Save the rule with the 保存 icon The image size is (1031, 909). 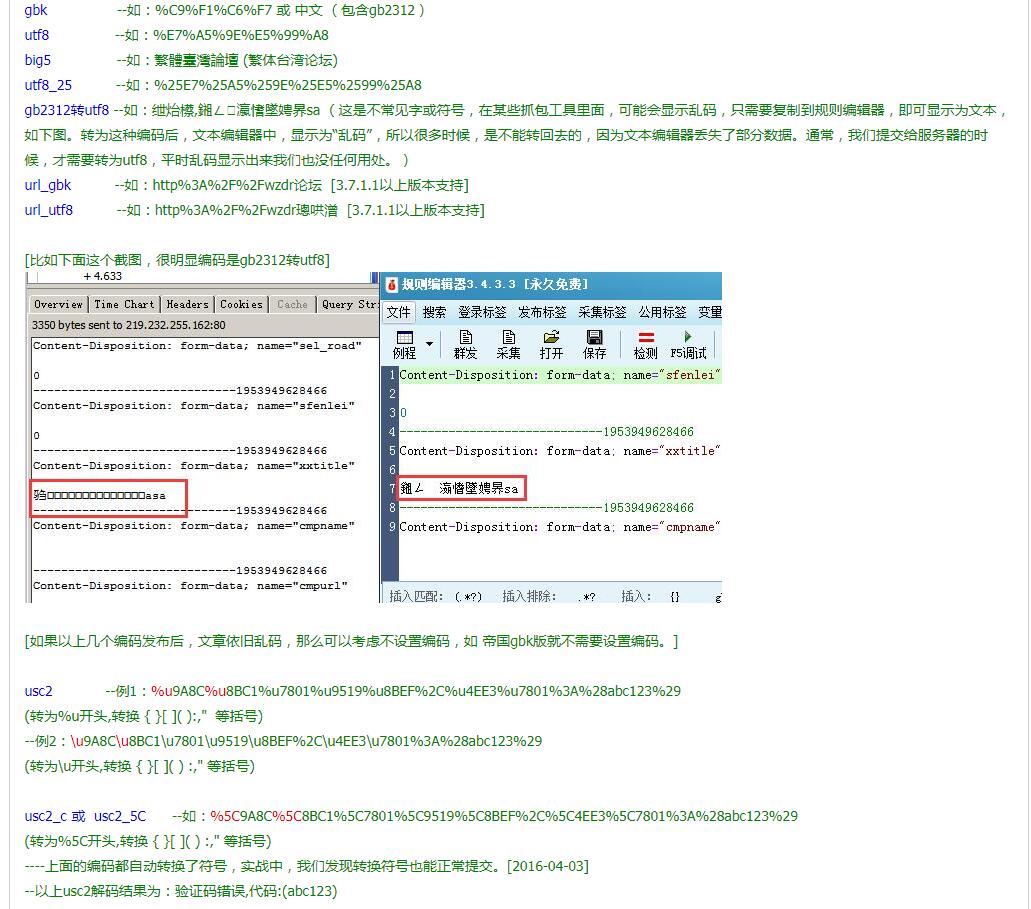point(595,345)
